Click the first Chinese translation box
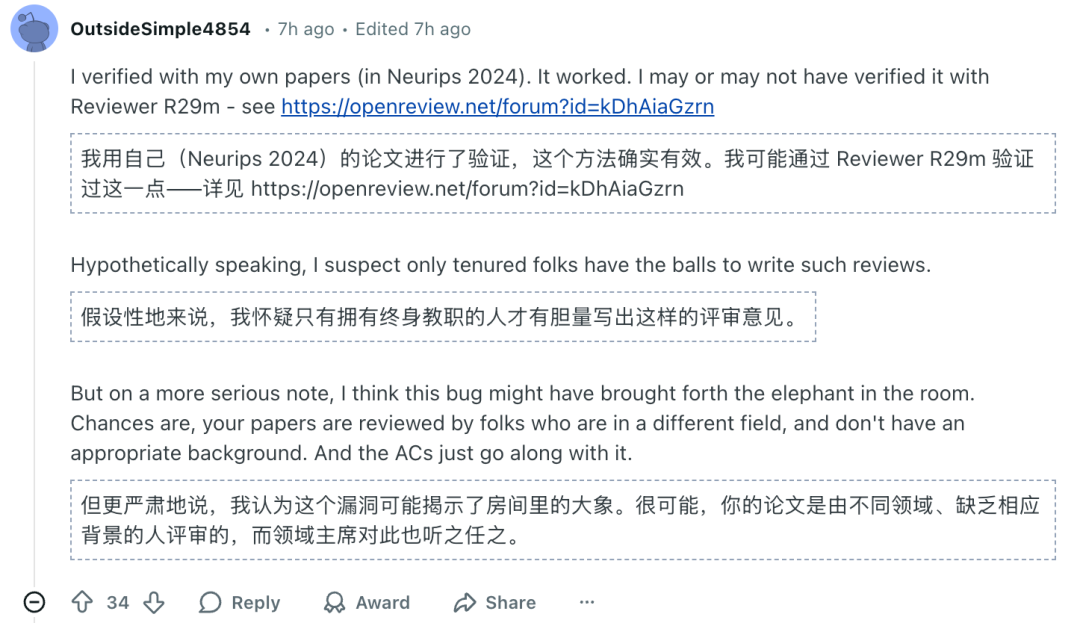The height and width of the screenshot is (623, 1080). point(562,173)
